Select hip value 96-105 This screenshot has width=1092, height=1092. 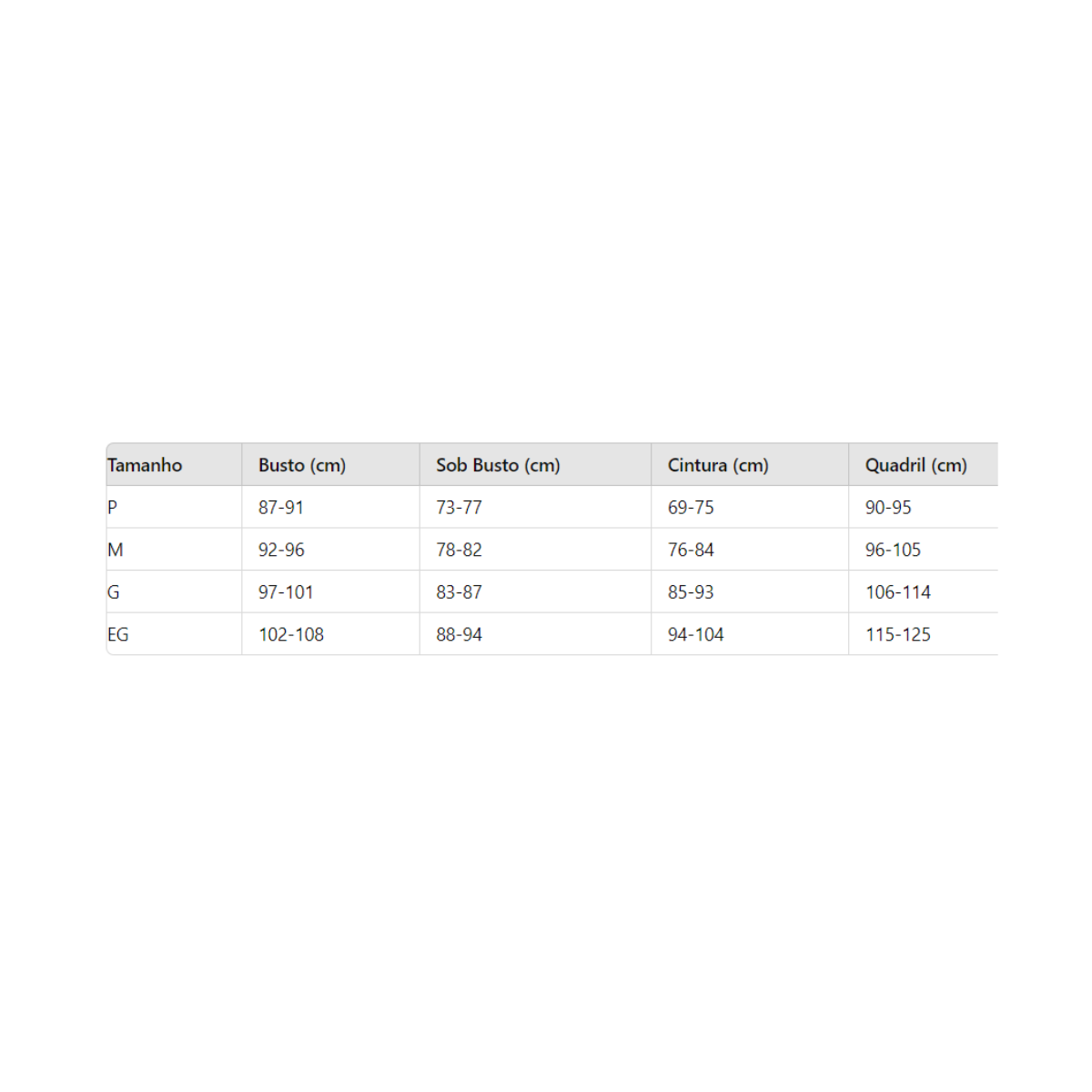[x=893, y=550]
